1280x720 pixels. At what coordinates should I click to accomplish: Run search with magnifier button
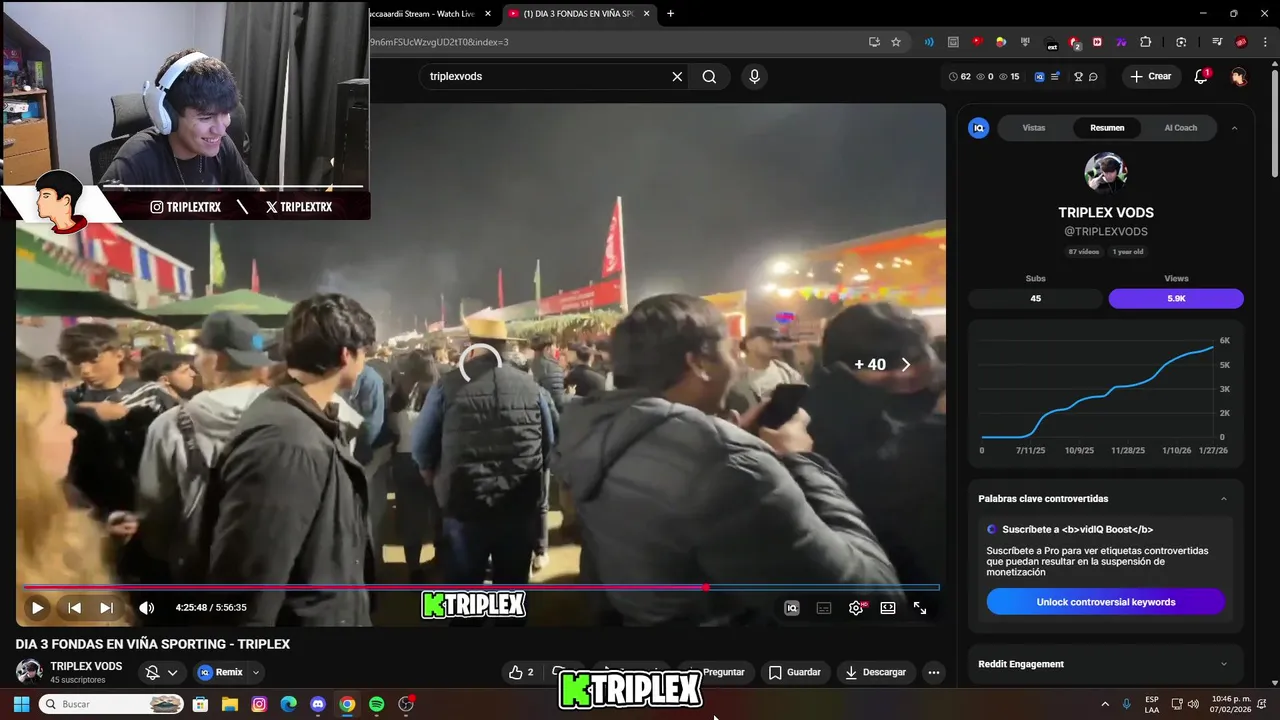click(x=709, y=77)
